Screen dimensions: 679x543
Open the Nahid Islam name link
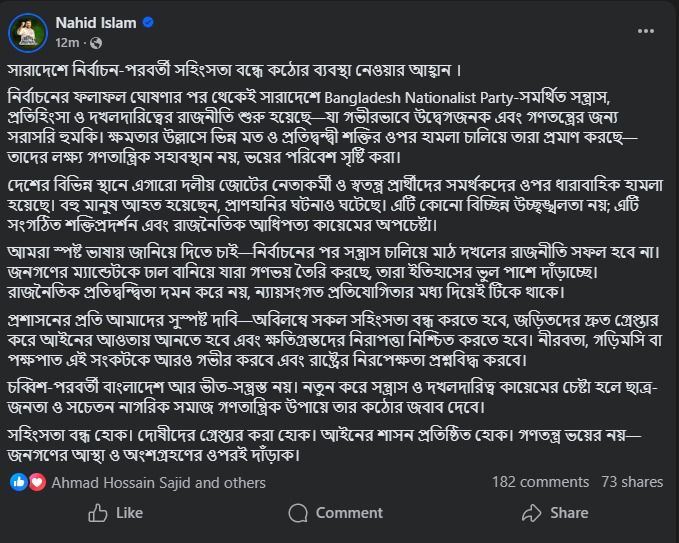click(96, 23)
